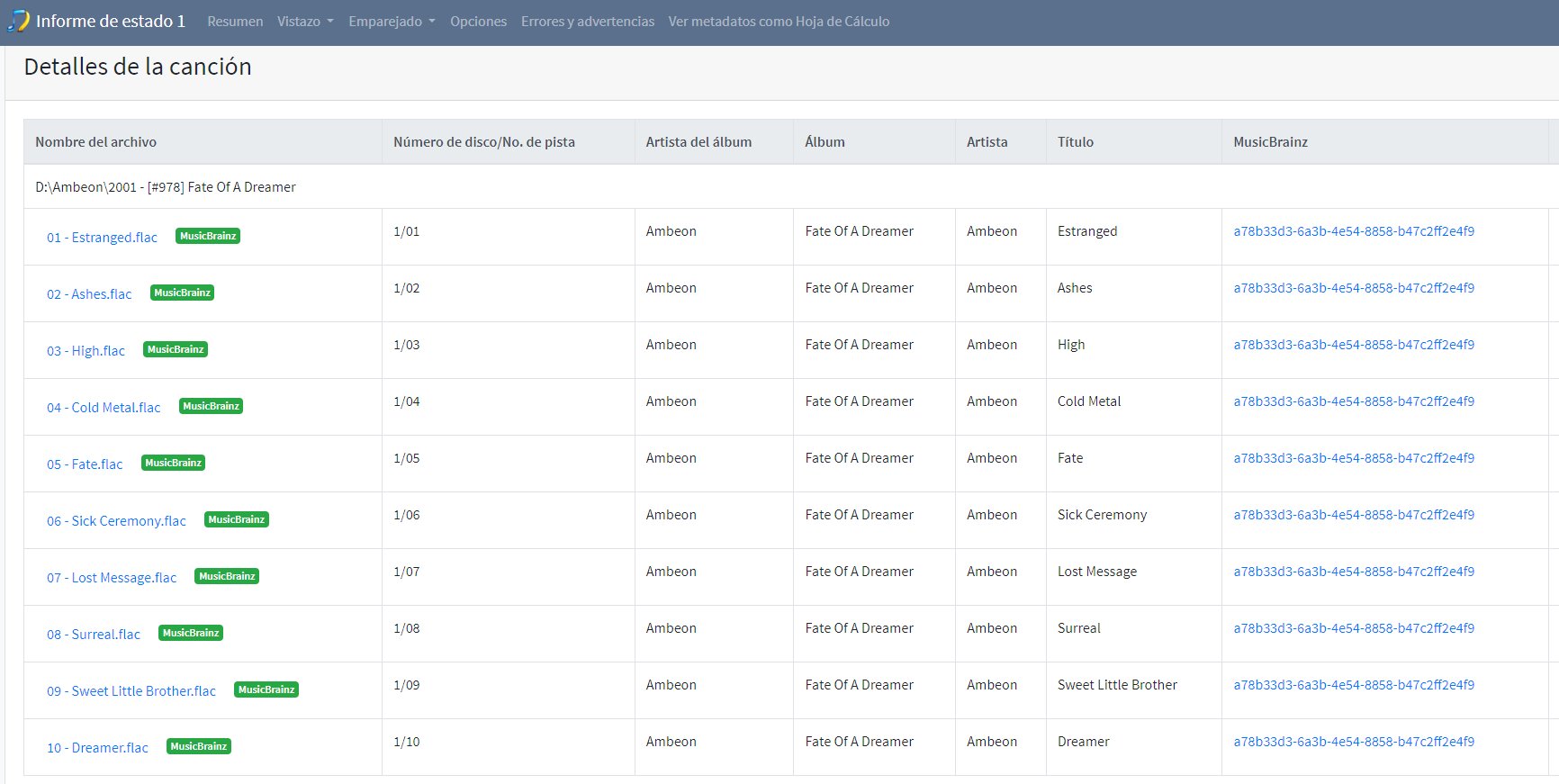Click MusicBrainz badge next to Cold Metal.flac
The height and width of the screenshot is (784, 1559).
(212, 406)
